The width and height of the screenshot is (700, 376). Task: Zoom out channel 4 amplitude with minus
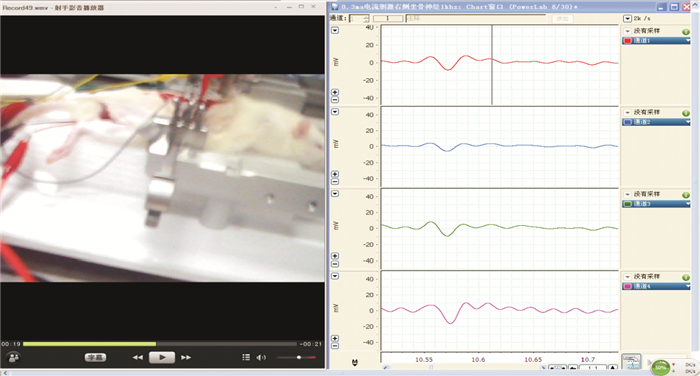pos(335,346)
